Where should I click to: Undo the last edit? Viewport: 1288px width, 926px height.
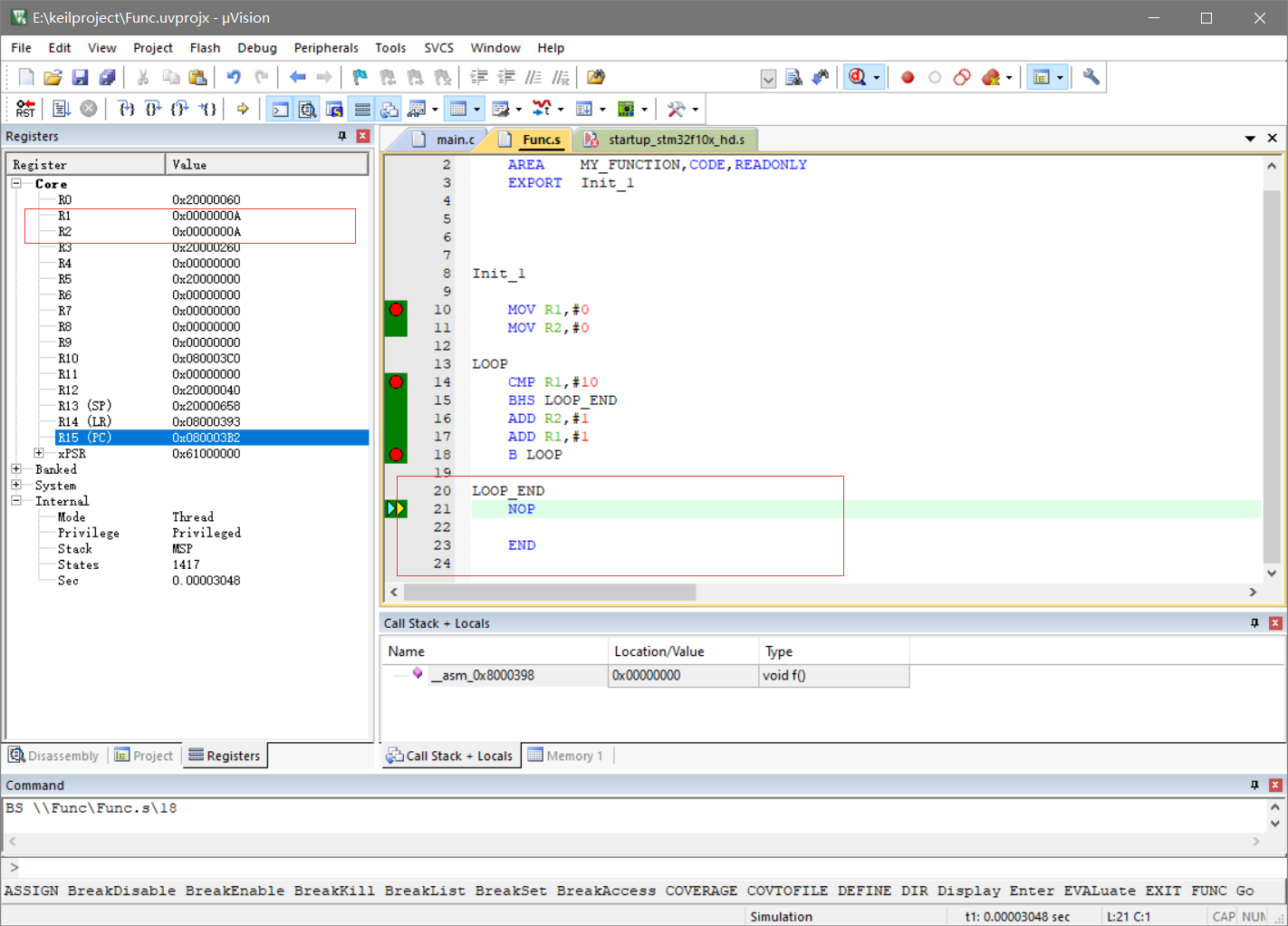point(234,78)
